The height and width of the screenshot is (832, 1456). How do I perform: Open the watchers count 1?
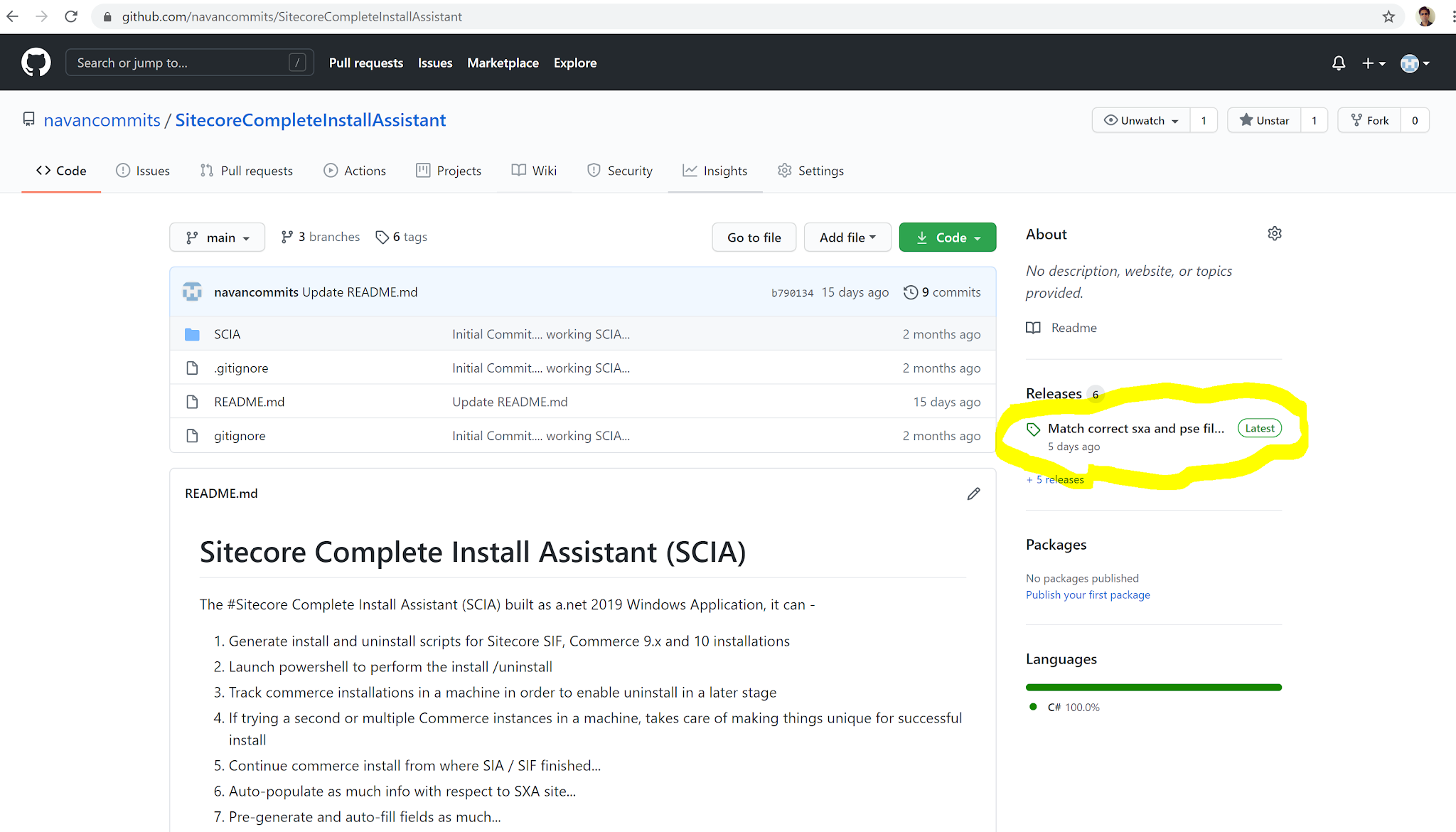tap(1204, 120)
